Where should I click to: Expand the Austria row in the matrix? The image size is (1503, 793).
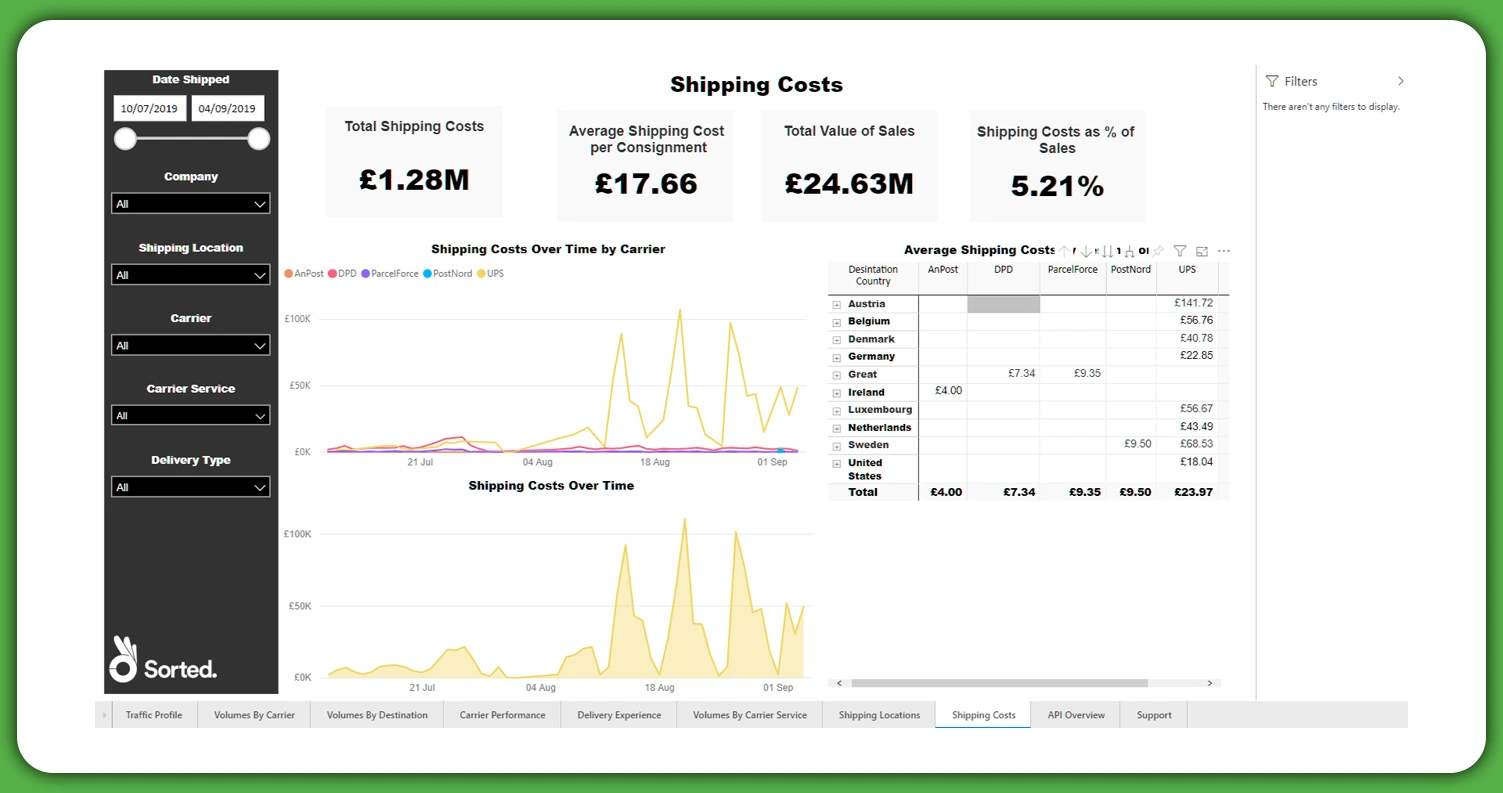pos(838,303)
